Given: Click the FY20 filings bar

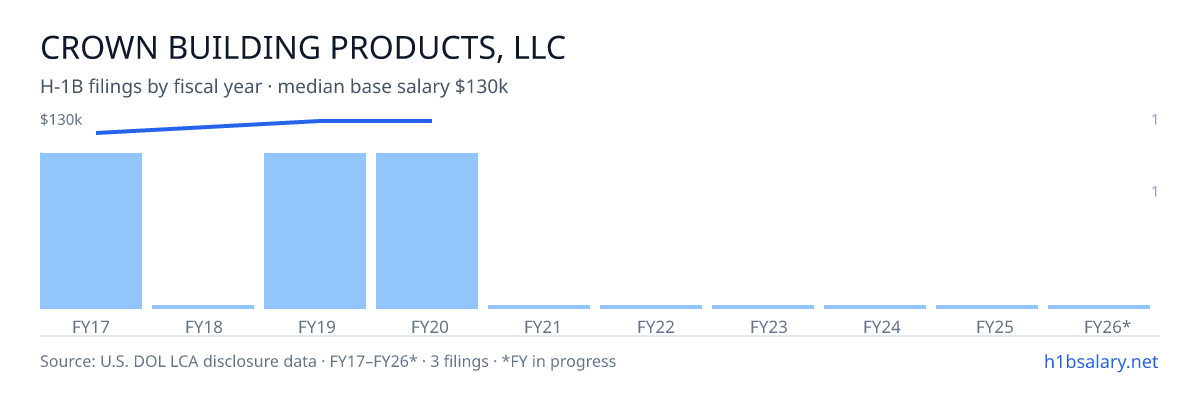Looking at the screenshot, I should (427, 231).
